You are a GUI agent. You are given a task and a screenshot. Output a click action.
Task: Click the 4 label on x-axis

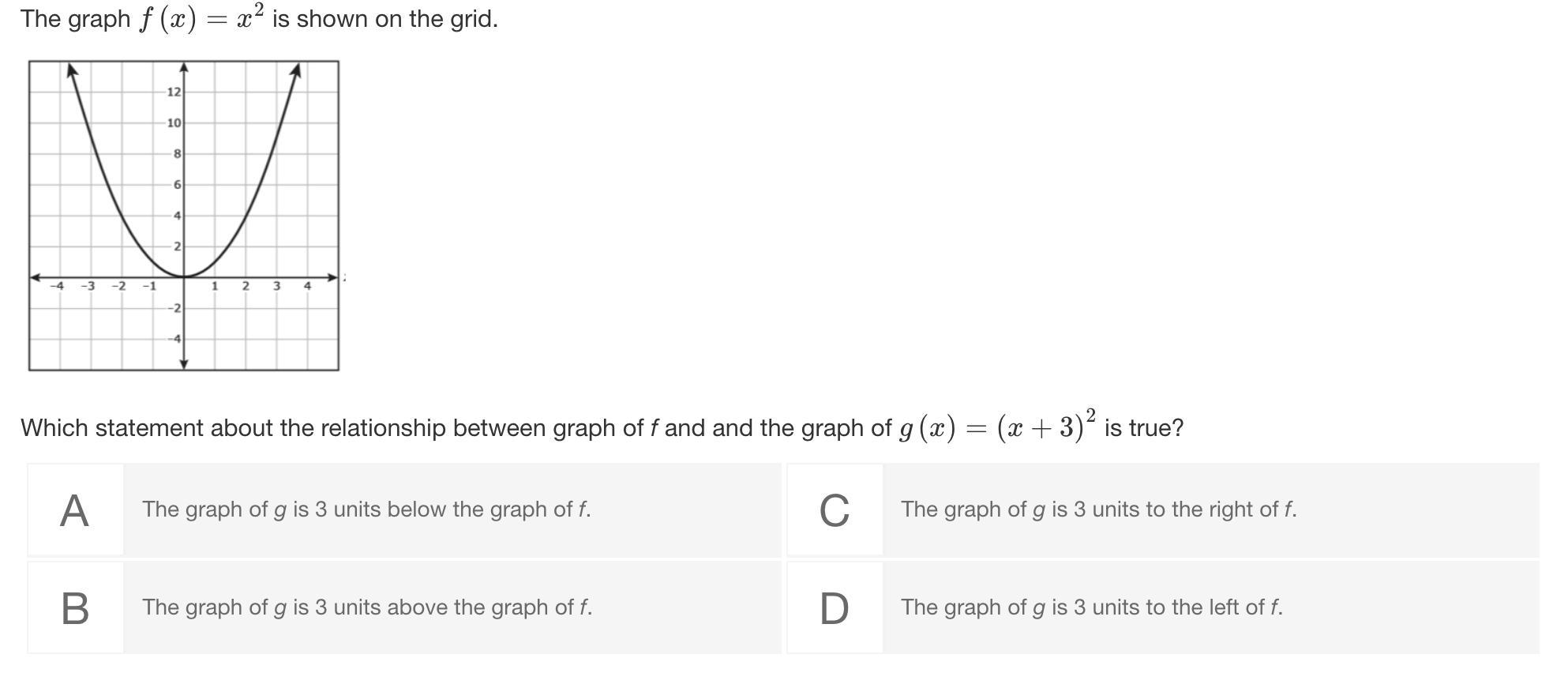(x=307, y=286)
